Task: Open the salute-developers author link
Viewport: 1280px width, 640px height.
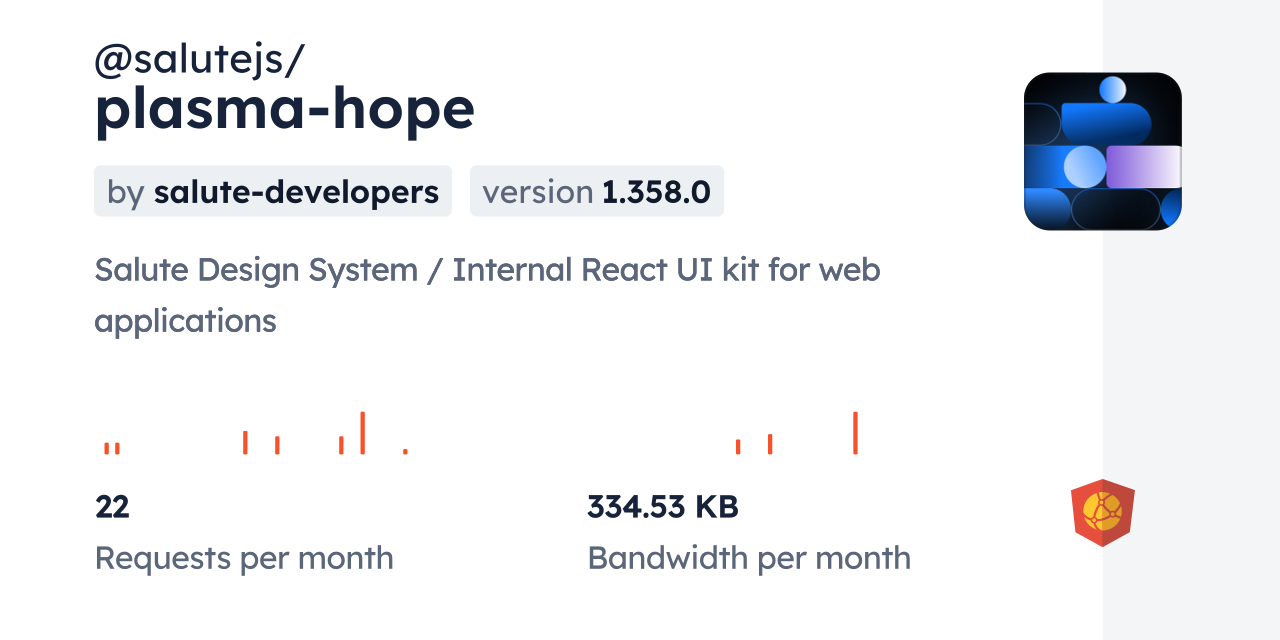Action: (x=296, y=191)
